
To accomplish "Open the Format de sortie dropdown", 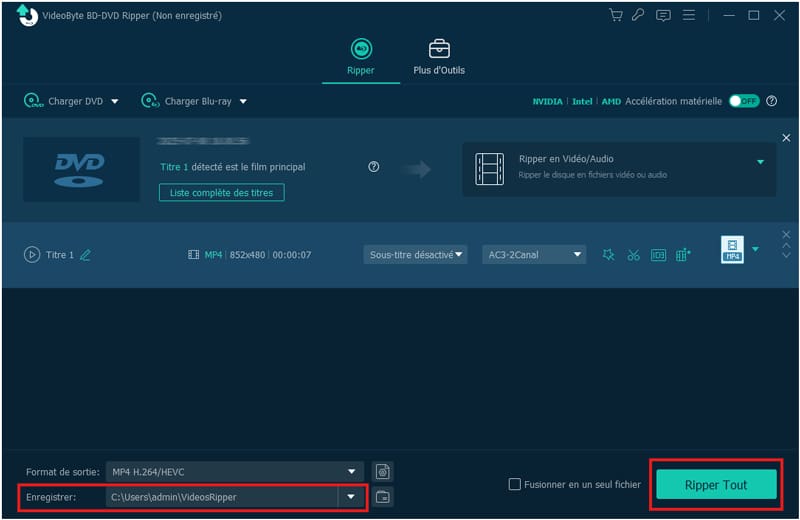I will click(x=235, y=471).
